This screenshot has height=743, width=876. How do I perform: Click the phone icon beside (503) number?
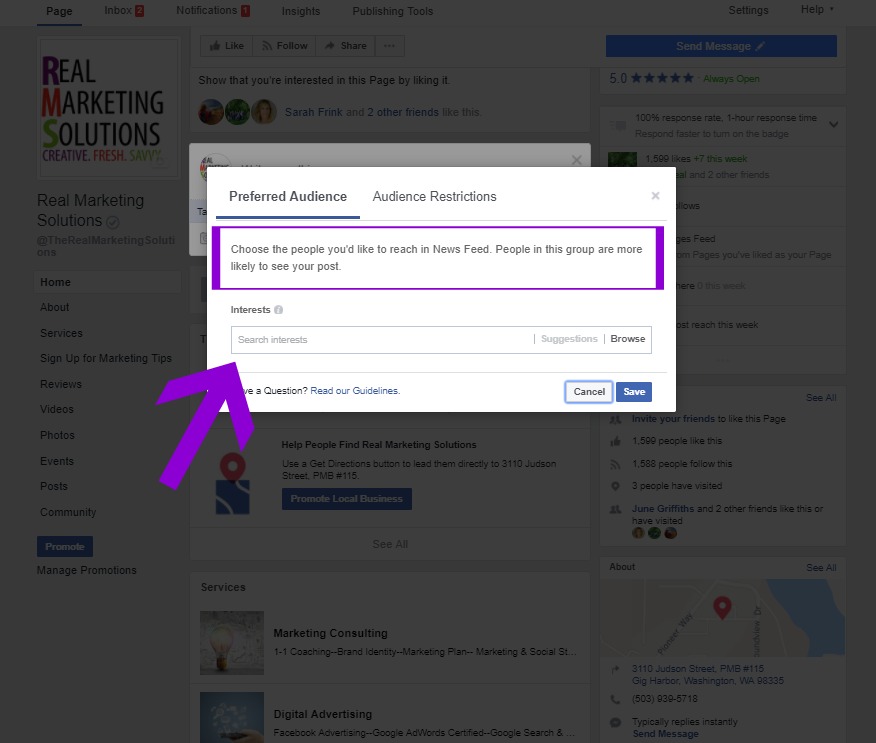click(x=615, y=699)
